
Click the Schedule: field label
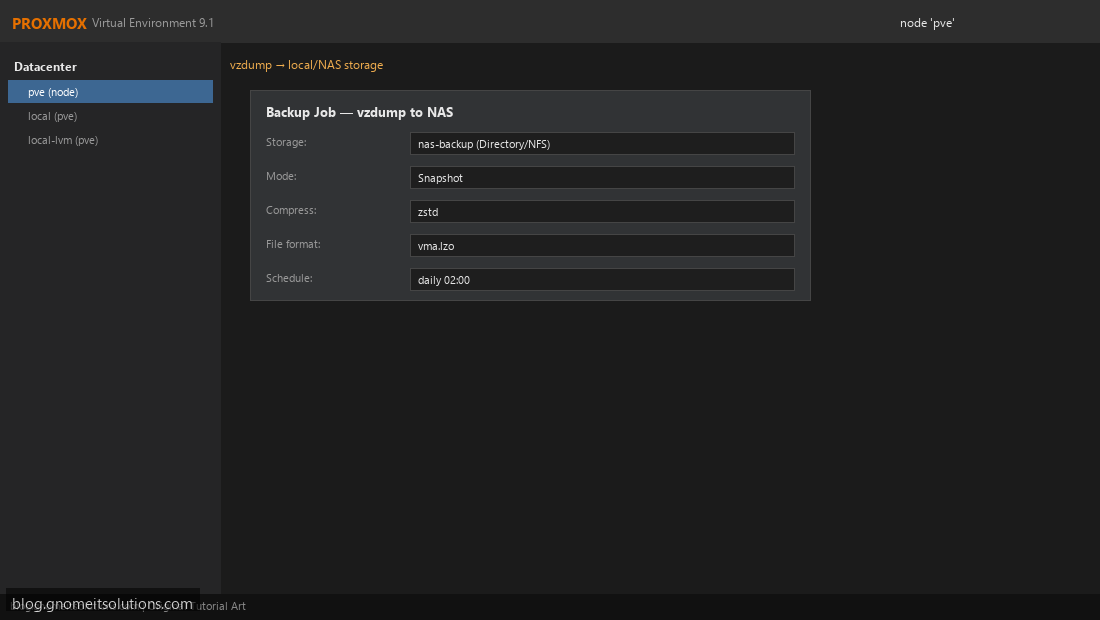[x=289, y=278]
